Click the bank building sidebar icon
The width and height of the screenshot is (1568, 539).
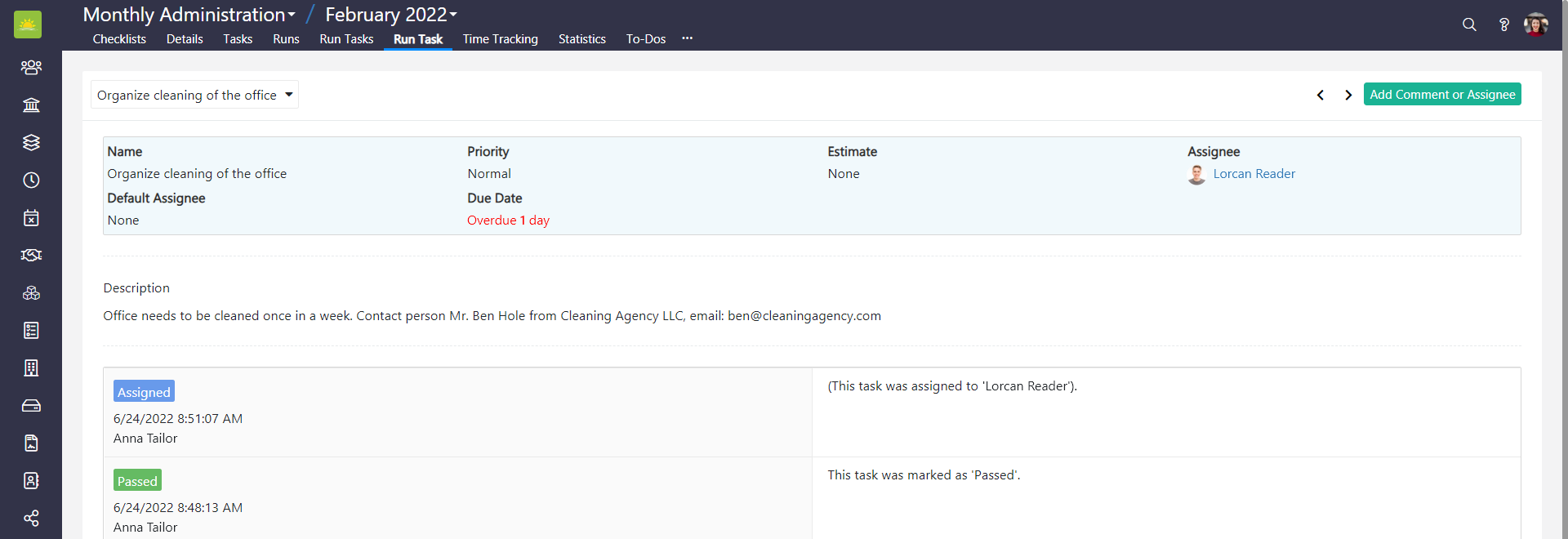coord(31,105)
